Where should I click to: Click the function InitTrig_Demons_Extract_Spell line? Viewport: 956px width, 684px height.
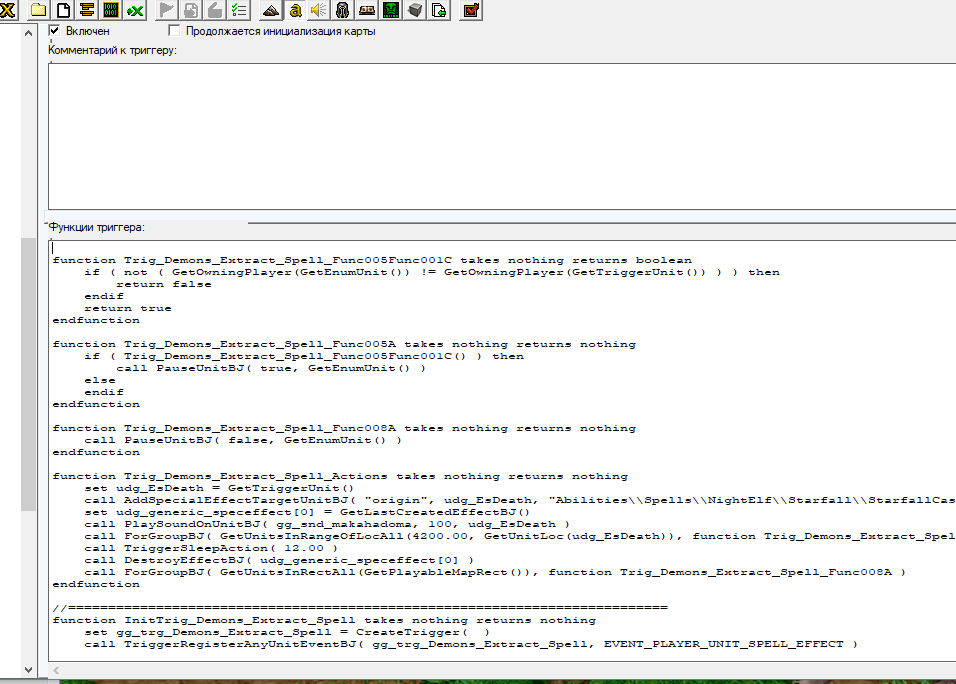pos(324,620)
